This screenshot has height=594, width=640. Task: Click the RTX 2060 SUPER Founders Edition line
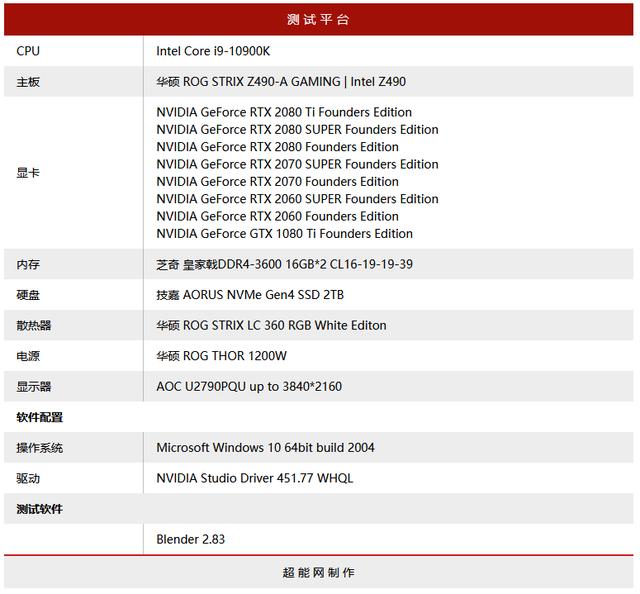[298, 199]
